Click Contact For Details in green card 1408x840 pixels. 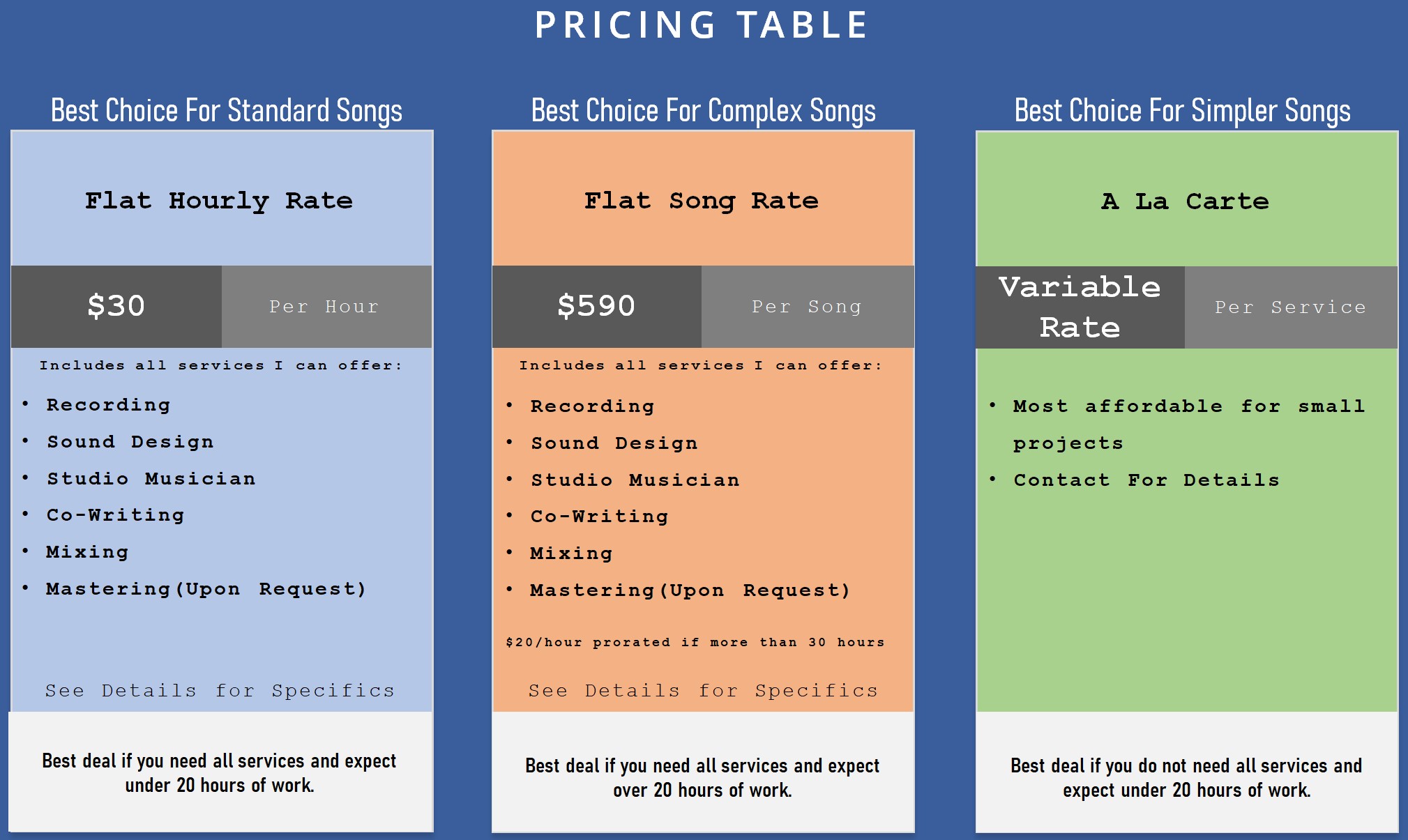pyautogui.click(x=1146, y=480)
